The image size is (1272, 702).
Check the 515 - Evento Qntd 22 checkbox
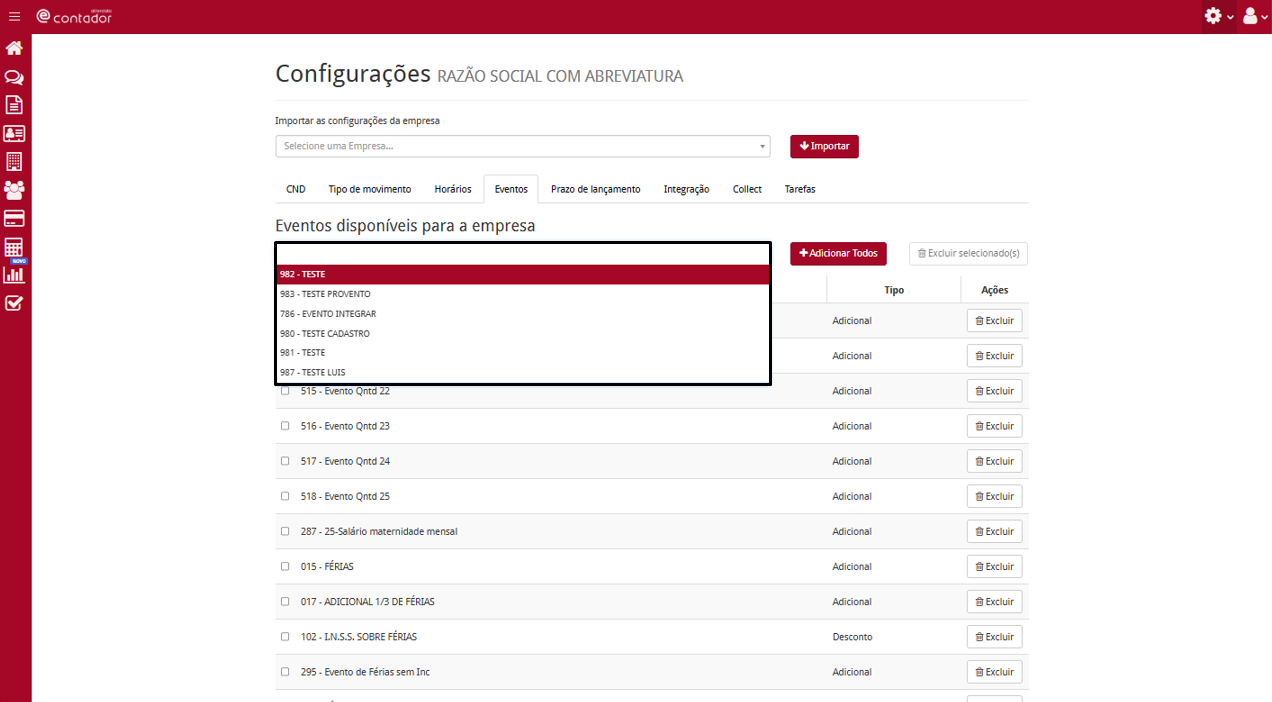285,391
